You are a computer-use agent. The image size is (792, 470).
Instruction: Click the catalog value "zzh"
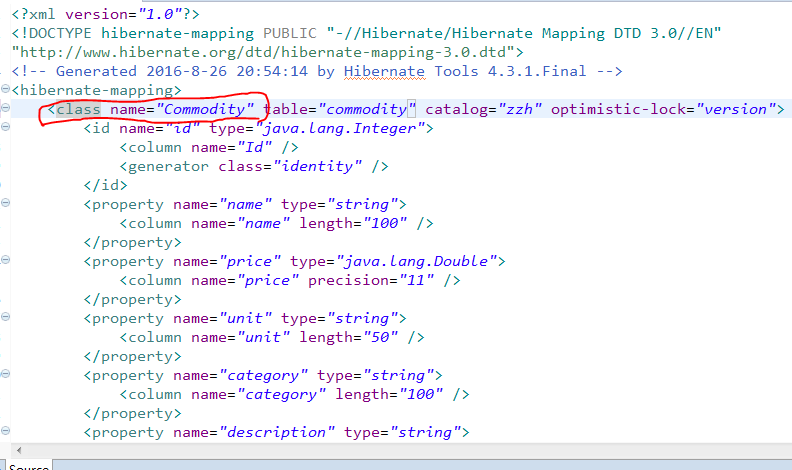[520, 110]
